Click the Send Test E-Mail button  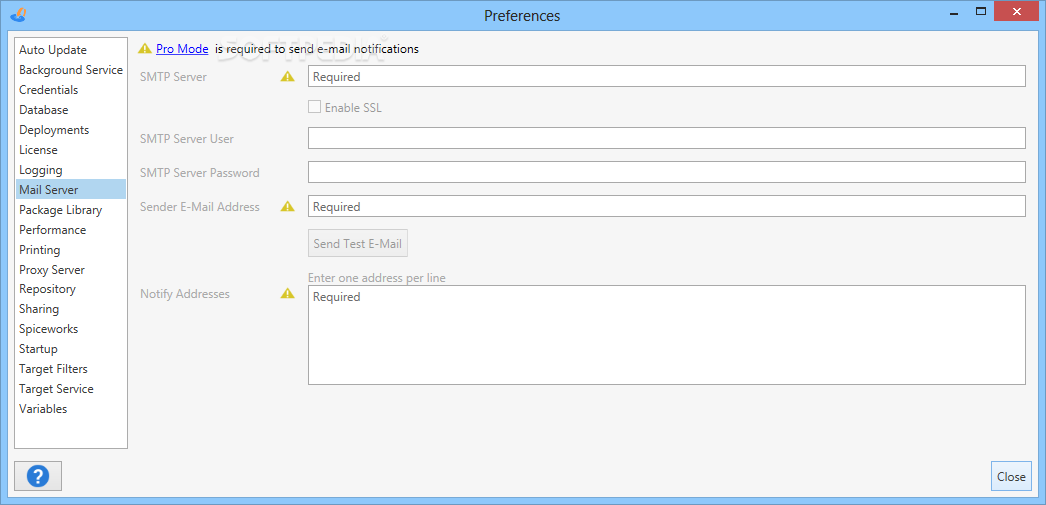pyautogui.click(x=358, y=243)
